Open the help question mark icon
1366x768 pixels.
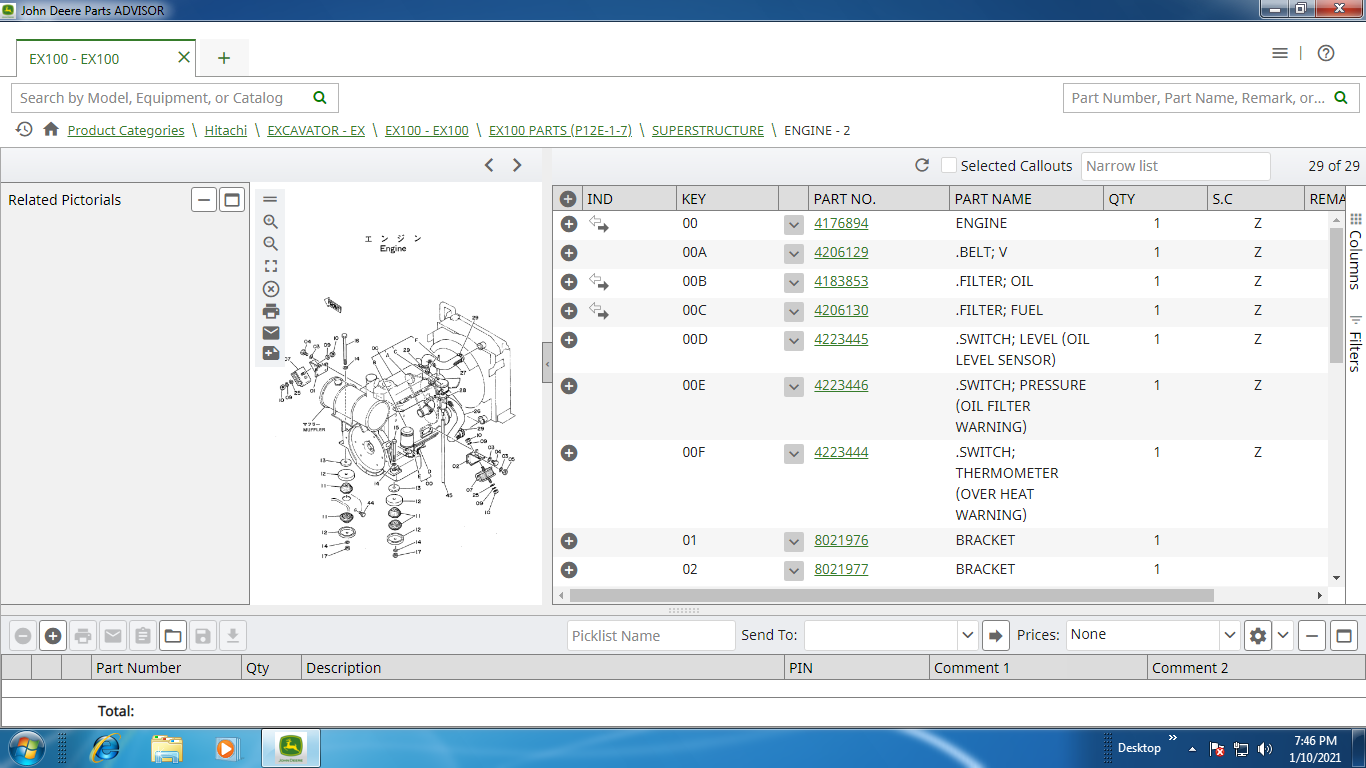point(1326,54)
